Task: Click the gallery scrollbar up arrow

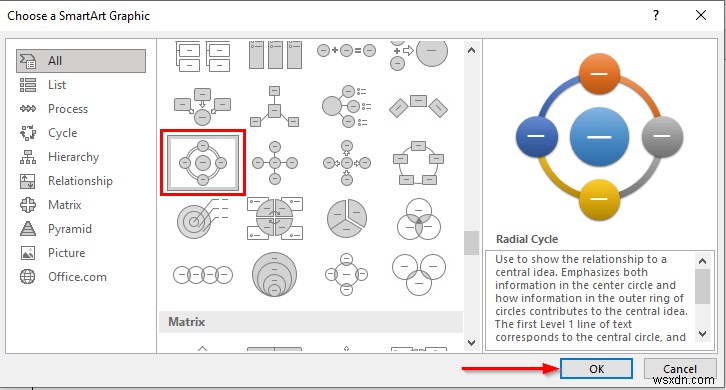Action: 471,50
